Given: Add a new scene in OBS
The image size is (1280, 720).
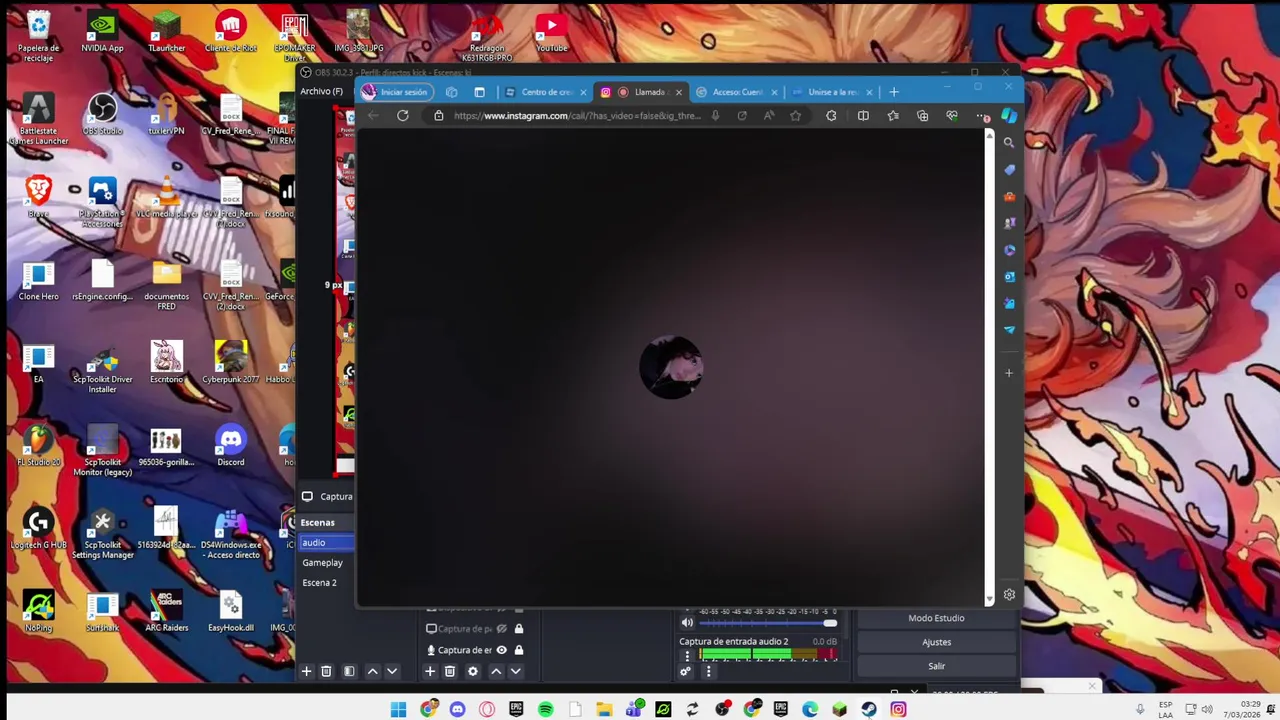Looking at the screenshot, I should click(307, 672).
